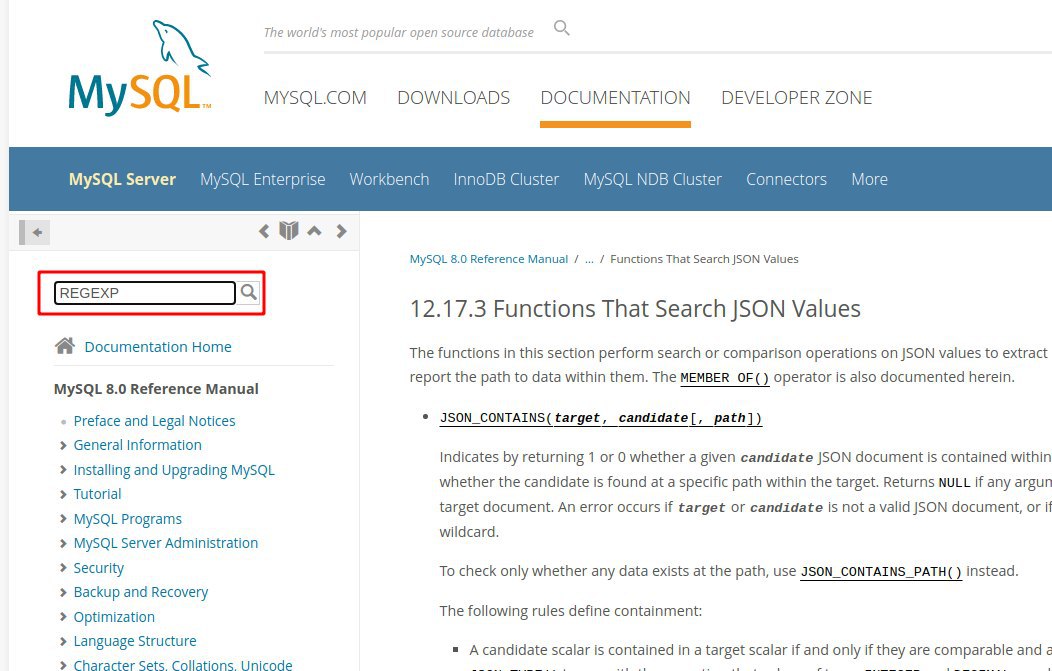Expand the Tutorial tree arrow

click(63, 494)
